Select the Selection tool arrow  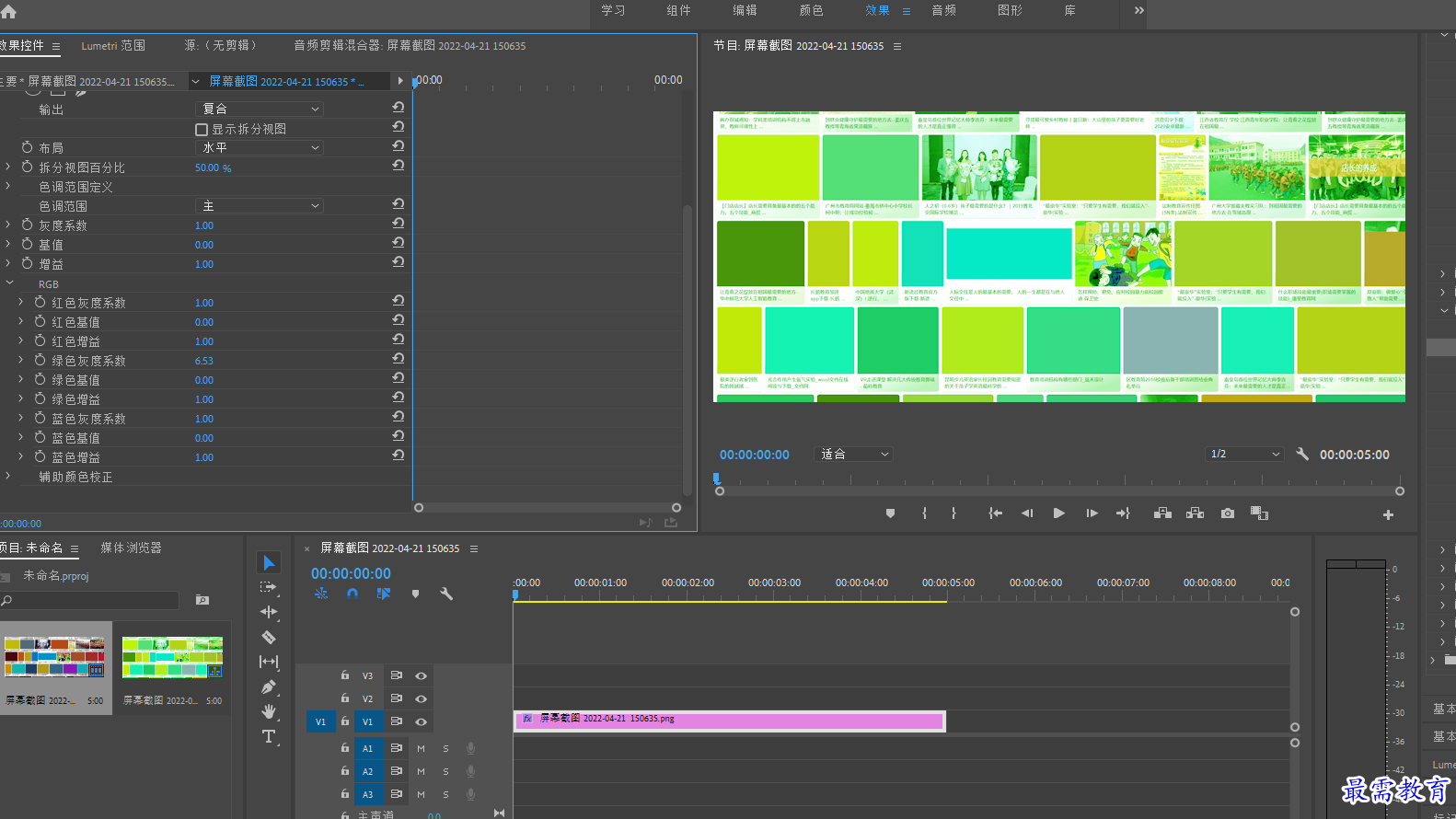[x=269, y=562]
